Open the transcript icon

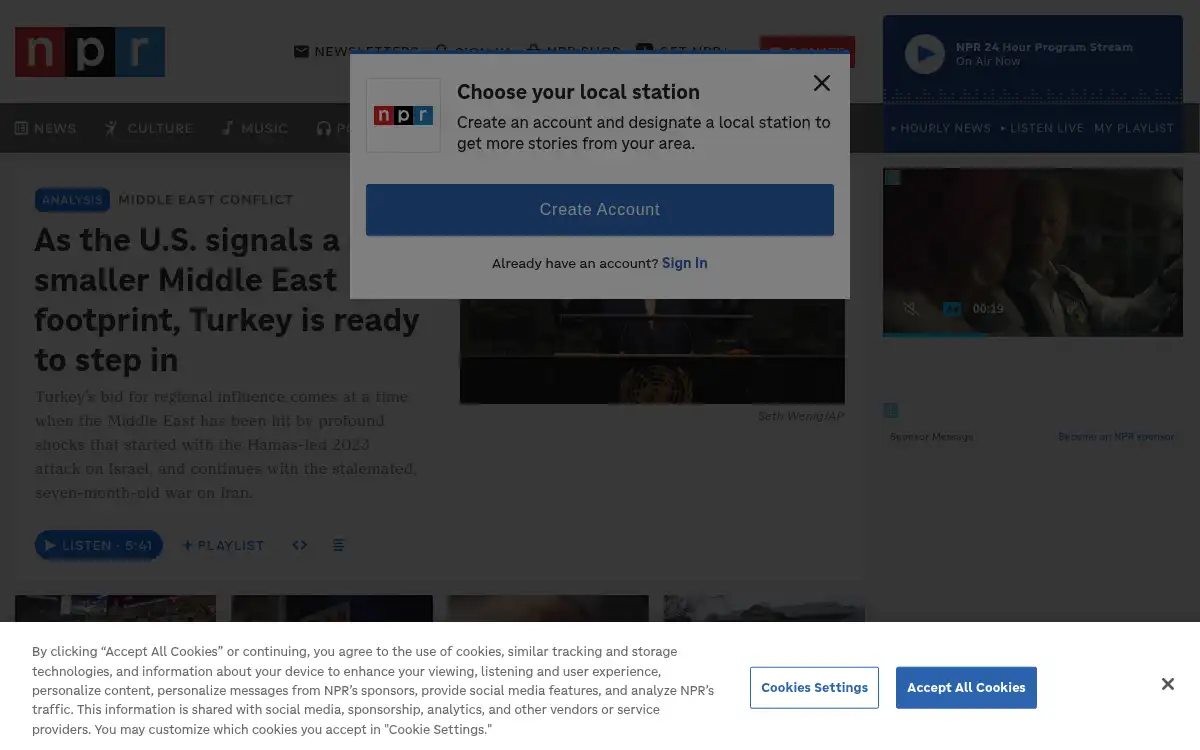coord(338,545)
